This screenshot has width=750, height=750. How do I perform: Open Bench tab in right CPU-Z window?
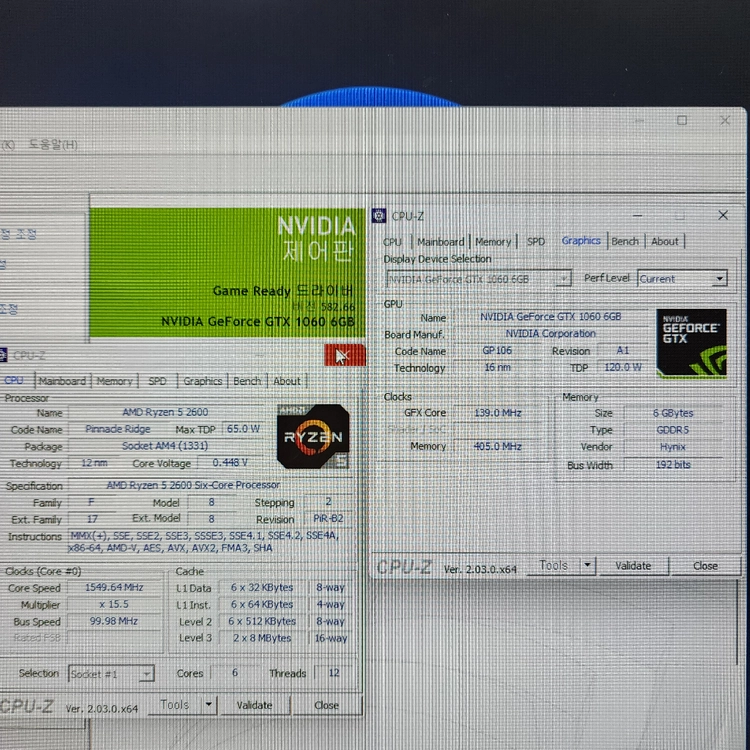[x=625, y=242]
